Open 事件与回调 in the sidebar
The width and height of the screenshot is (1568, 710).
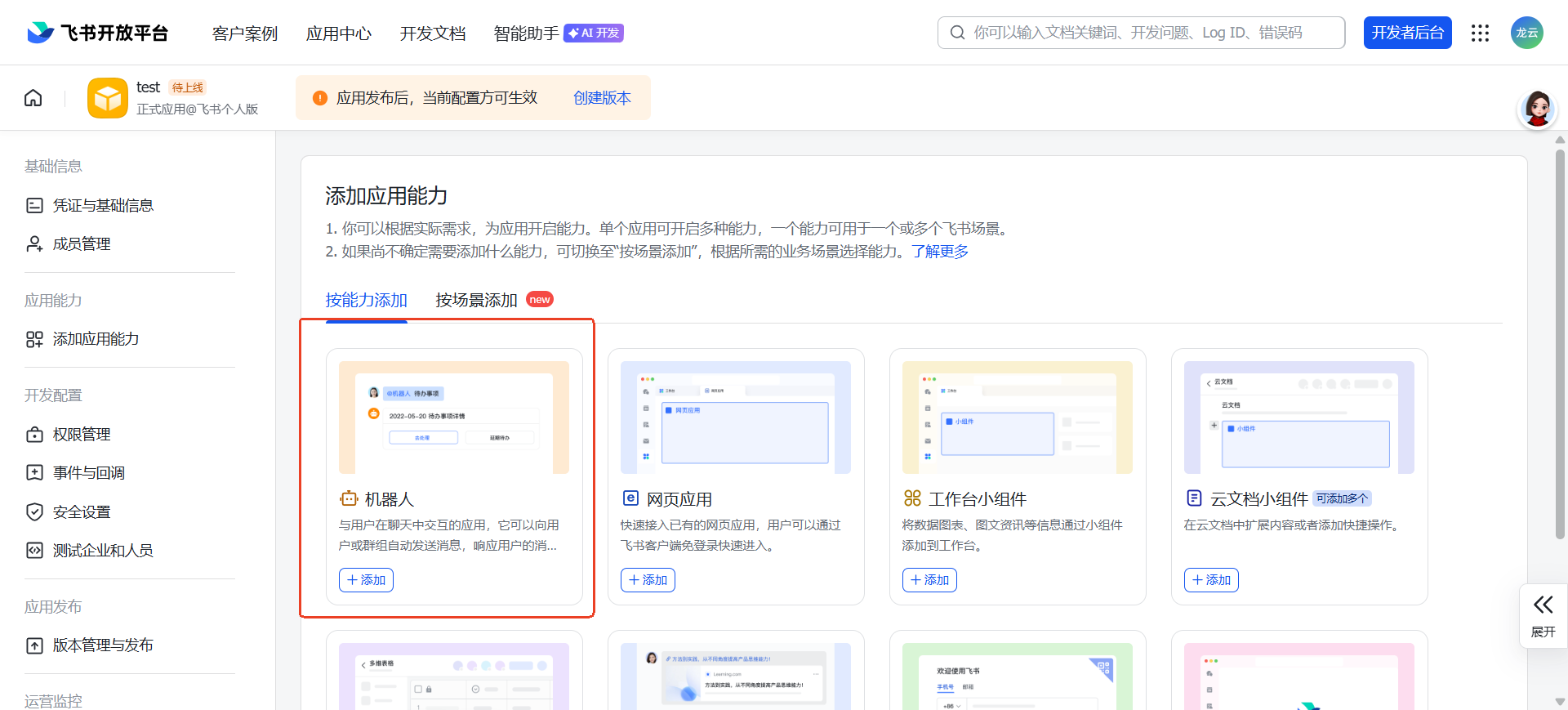pos(88,473)
